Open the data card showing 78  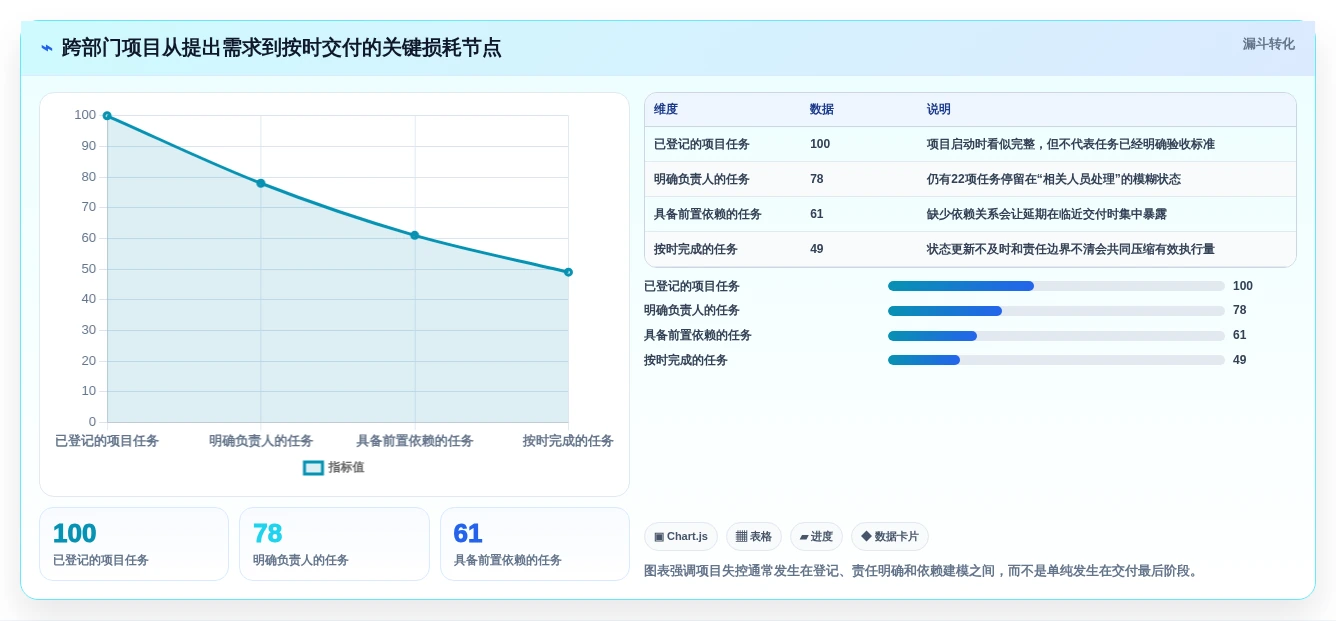[334, 544]
